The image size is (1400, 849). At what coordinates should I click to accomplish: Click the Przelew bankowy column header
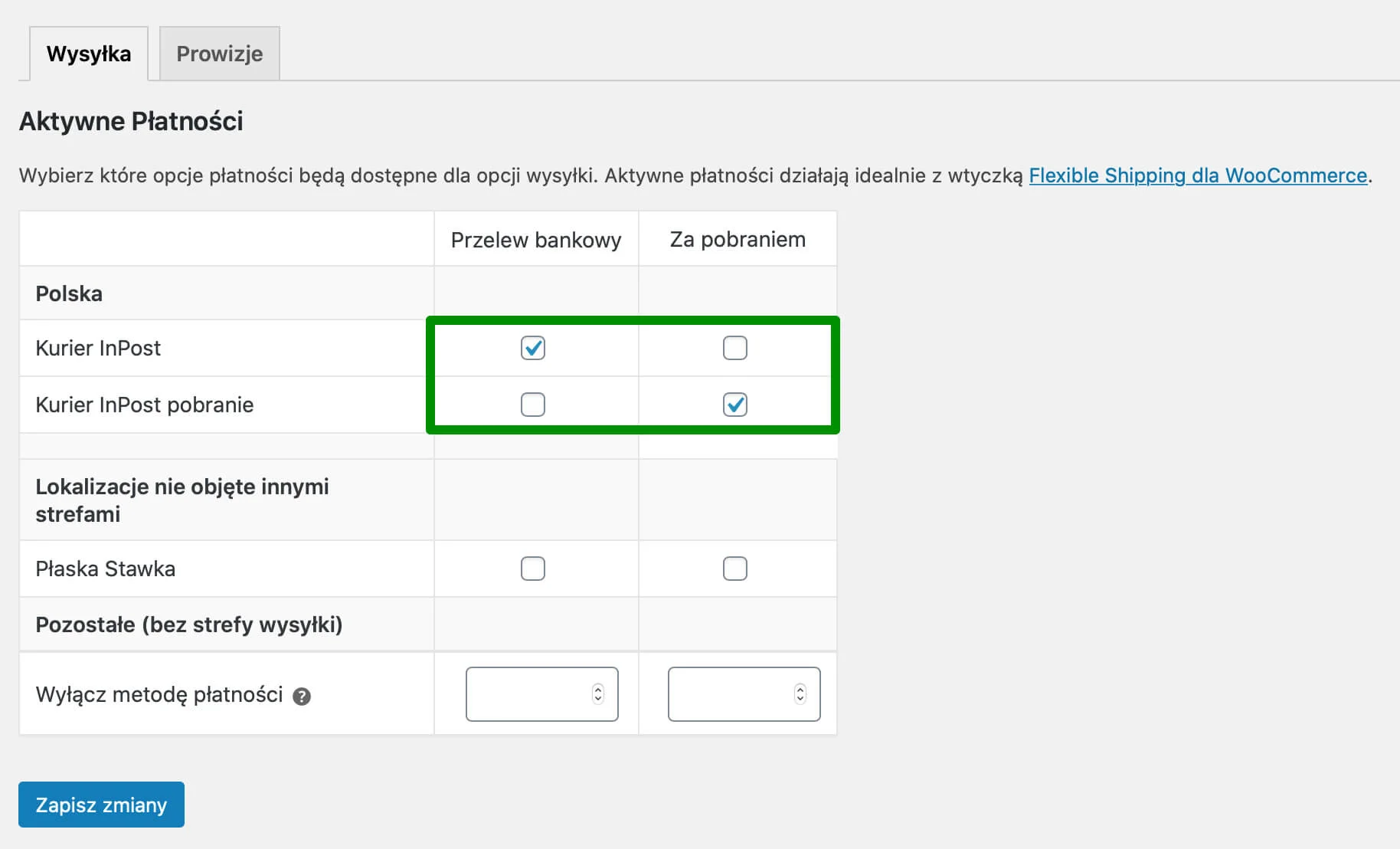[x=536, y=240]
